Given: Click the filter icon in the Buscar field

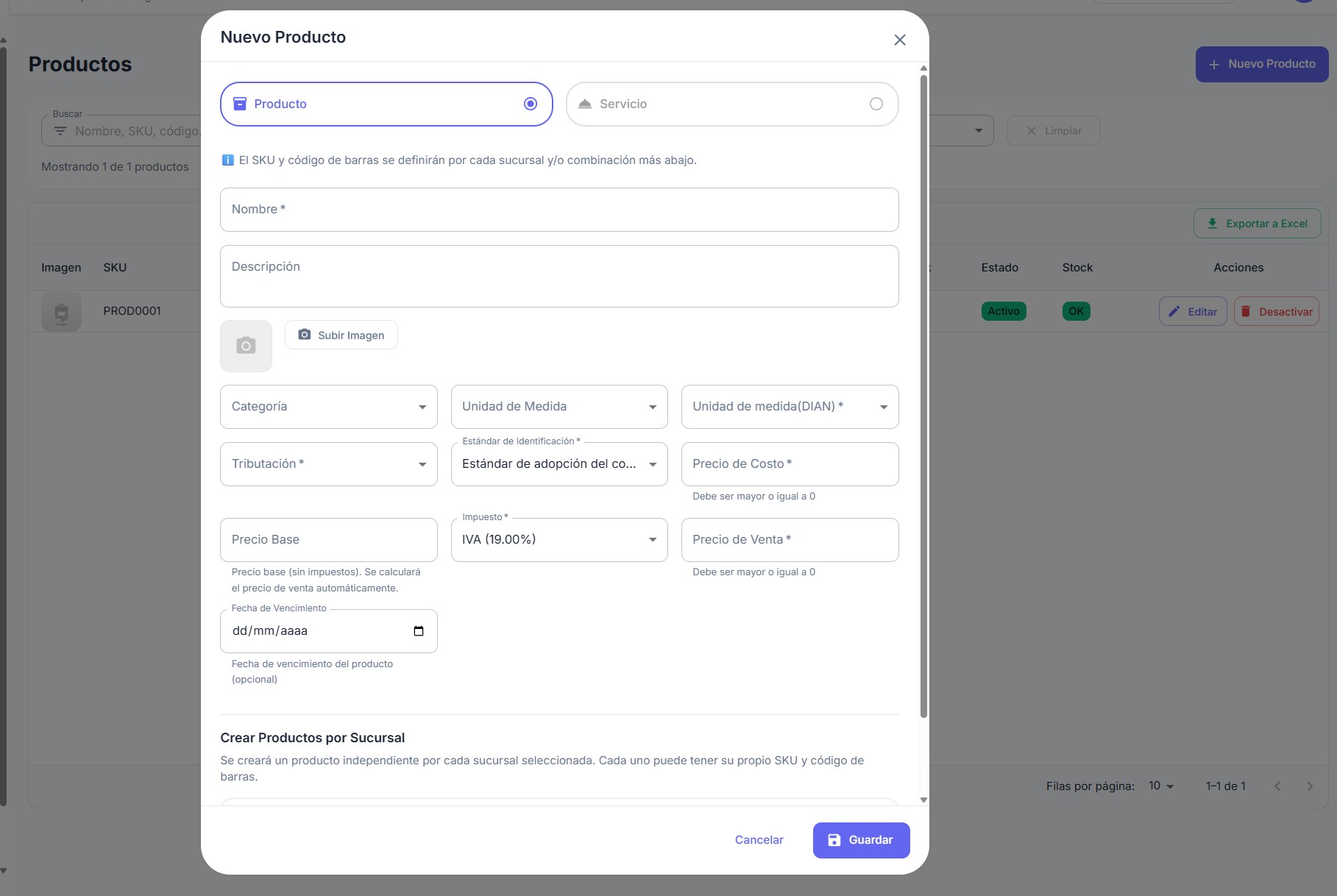Looking at the screenshot, I should click(61, 131).
